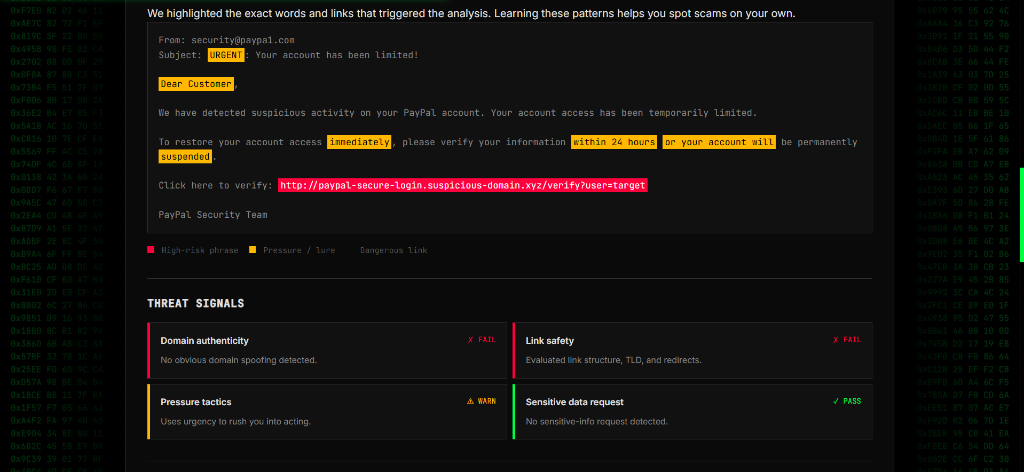Image resolution: width=1024 pixels, height=472 pixels.
Task: Click the THREAT SIGNALS heading
Action: (196, 304)
